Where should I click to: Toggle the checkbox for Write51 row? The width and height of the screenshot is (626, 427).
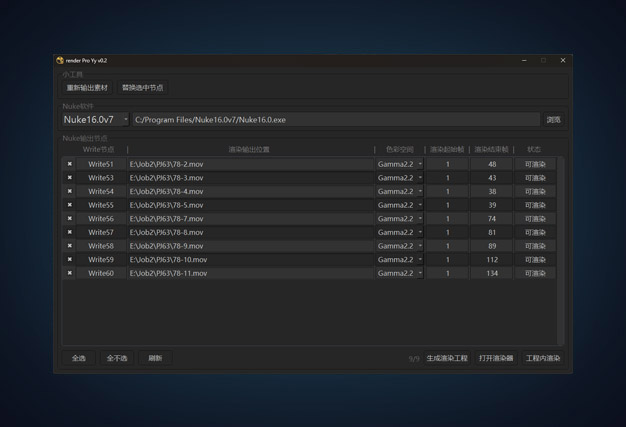pyautogui.click(x=70, y=164)
